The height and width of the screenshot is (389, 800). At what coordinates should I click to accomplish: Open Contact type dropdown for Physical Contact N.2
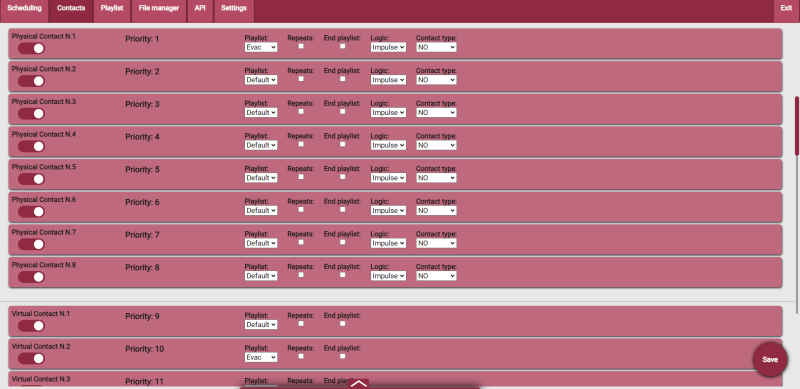click(x=436, y=80)
